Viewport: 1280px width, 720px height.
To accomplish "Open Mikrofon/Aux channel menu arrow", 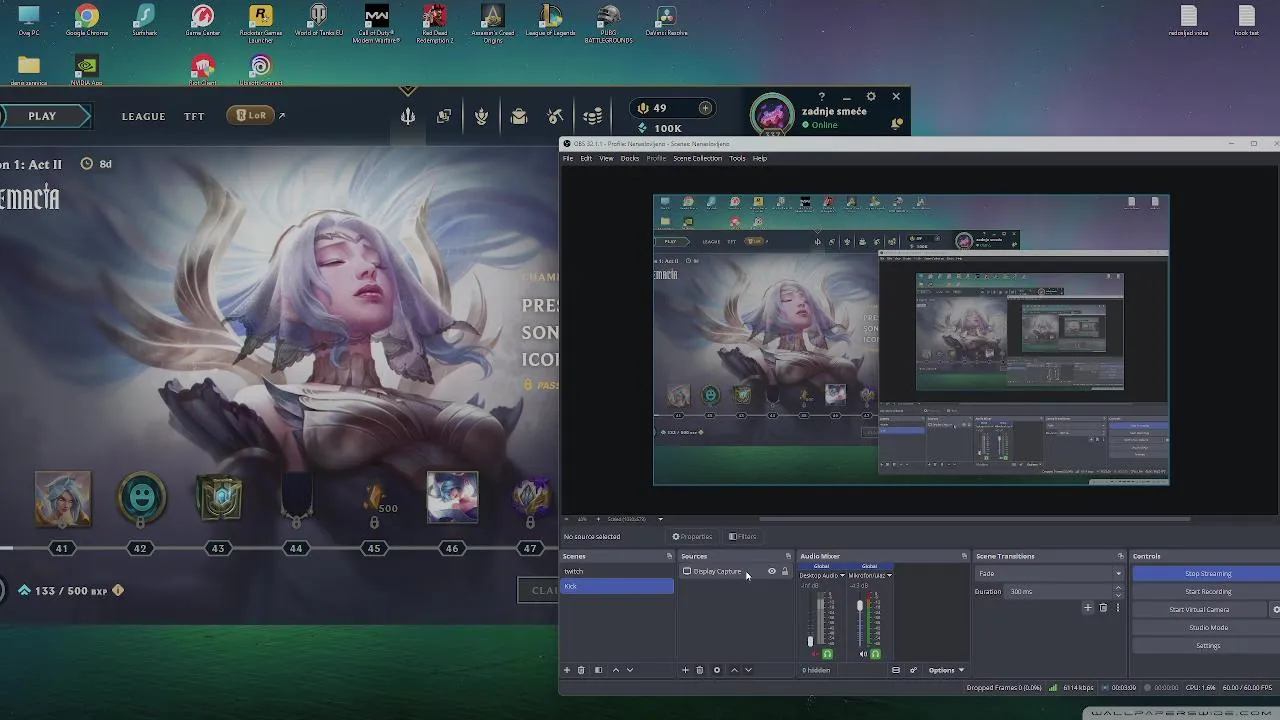I will [x=889, y=576].
